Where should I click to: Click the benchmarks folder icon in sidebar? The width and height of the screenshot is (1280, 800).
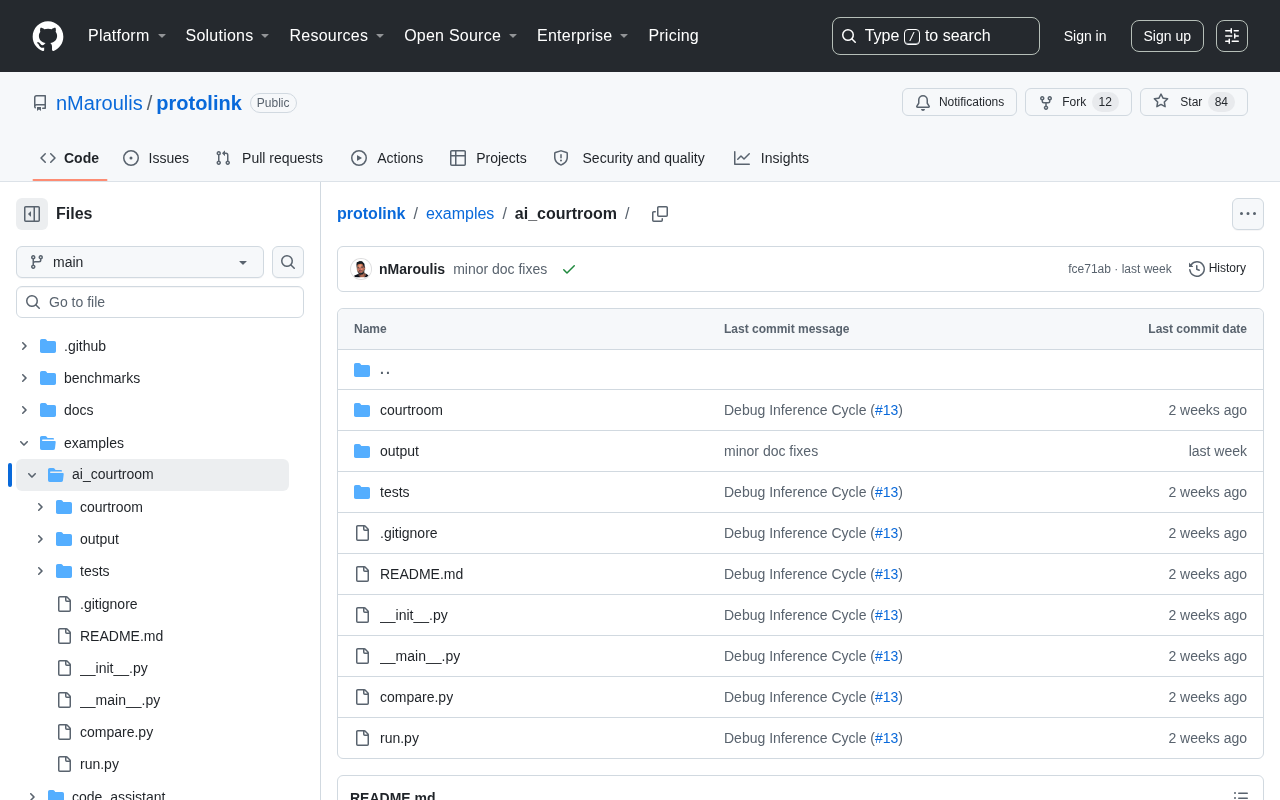[48, 378]
